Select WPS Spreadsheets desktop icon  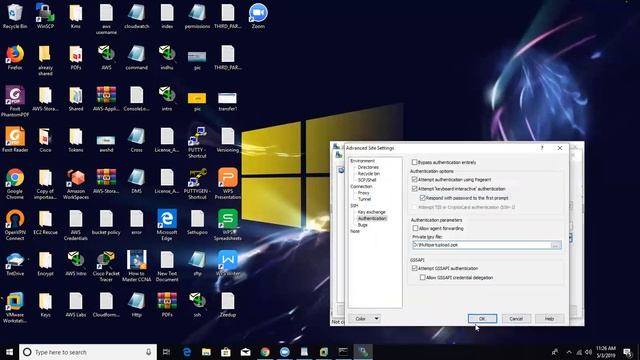click(228, 225)
